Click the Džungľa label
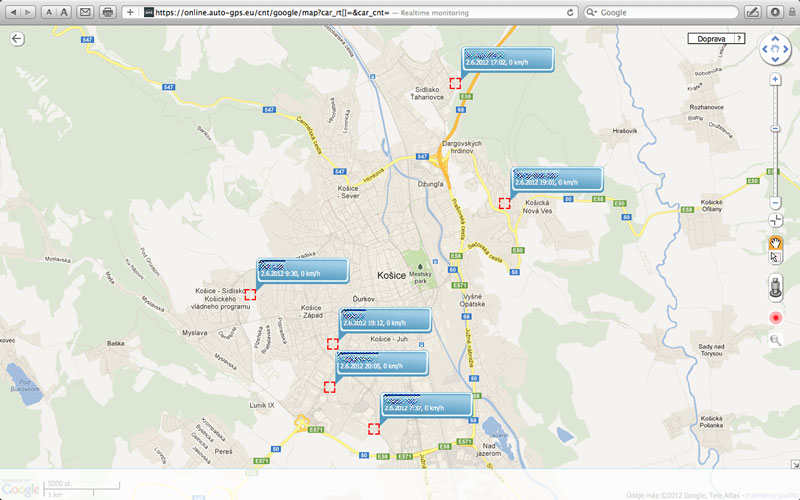This screenshot has height=500, width=800. [x=430, y=184]
